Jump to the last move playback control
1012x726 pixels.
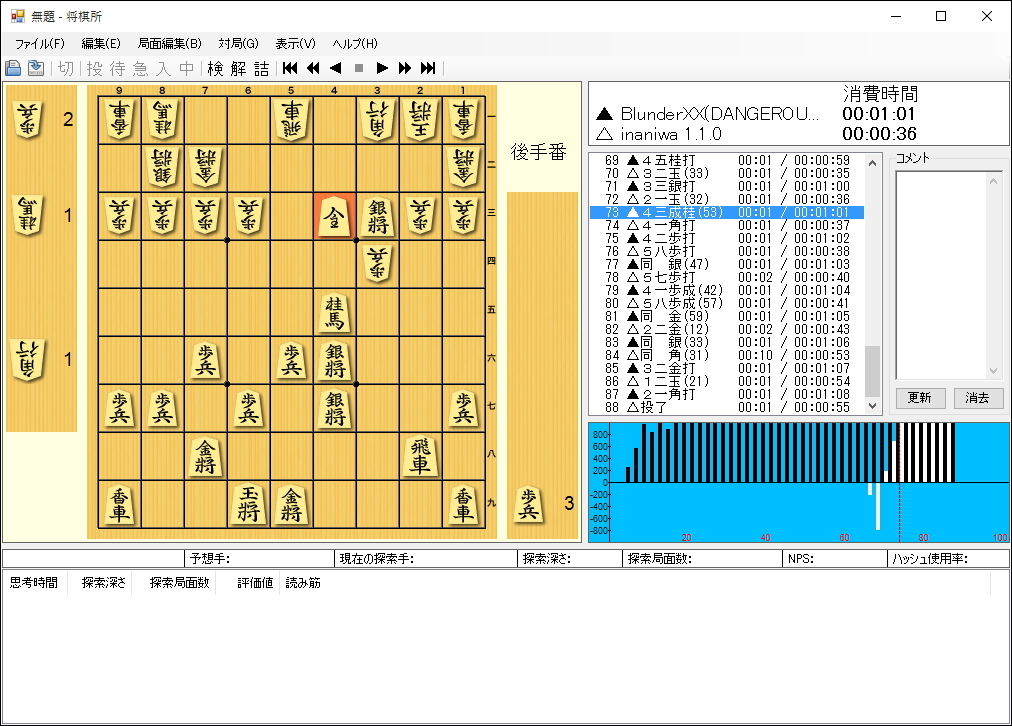427,68
